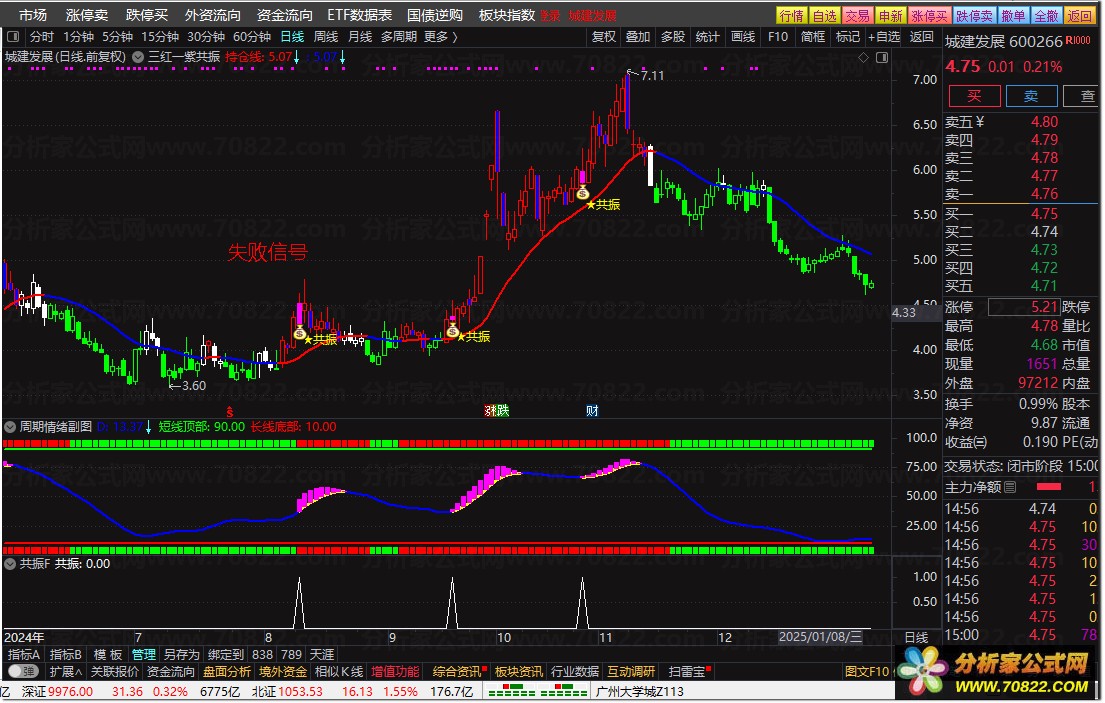Viewport: 1105px width, 703px height.
Task: Click the first 共振F spike near August
Action: click(x=299, y=603)
